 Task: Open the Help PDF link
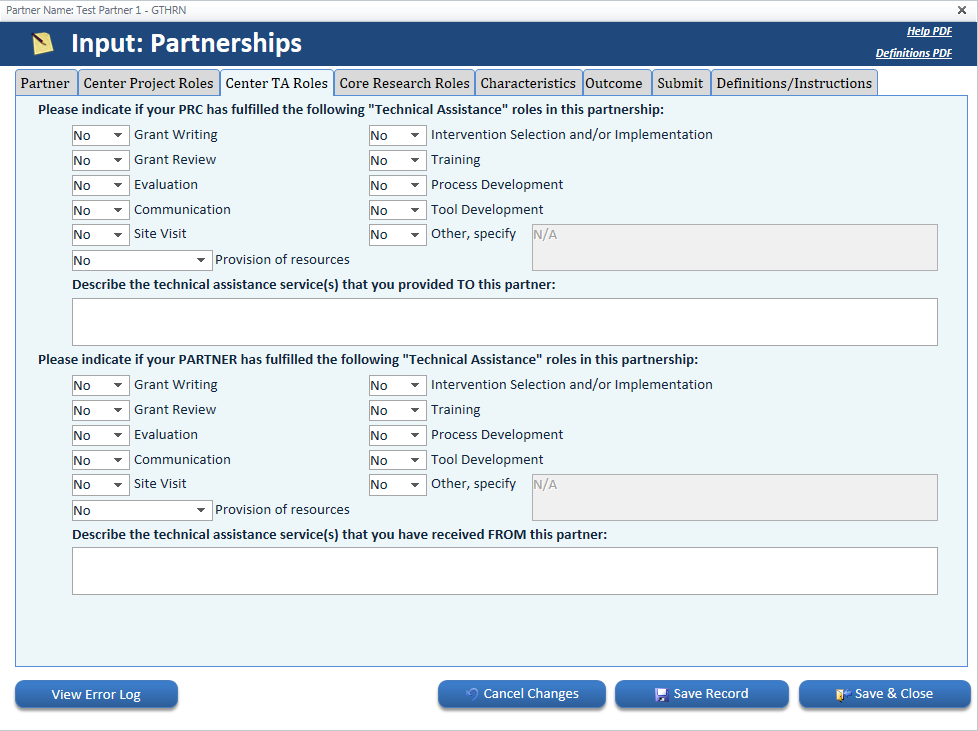929,32
